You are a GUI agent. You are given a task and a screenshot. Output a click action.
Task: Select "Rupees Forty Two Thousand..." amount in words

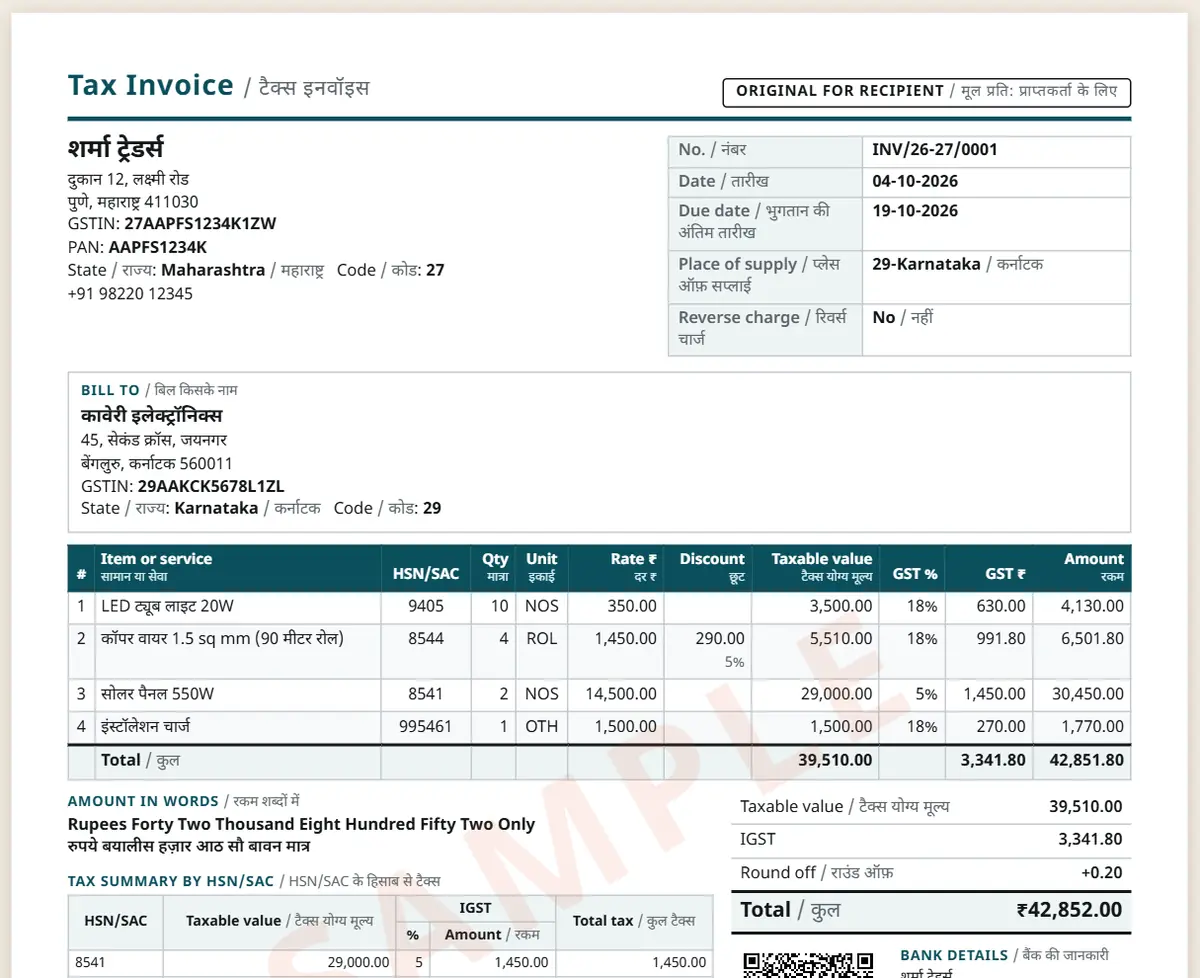coord(301,825)
